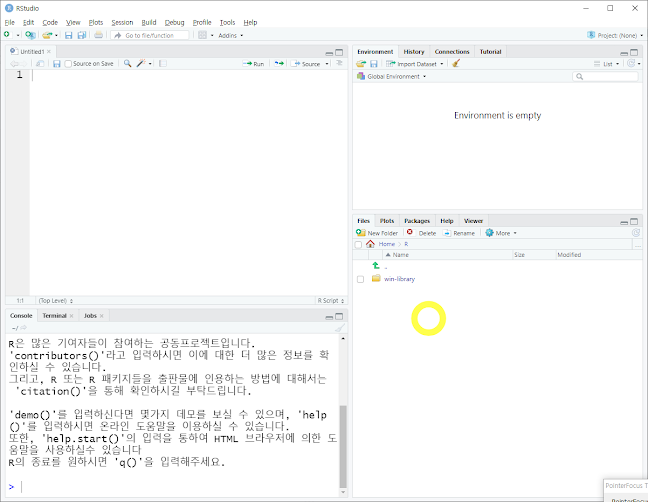Image resolution: width=648 pixels, height=502 pixels.
Task: Click the Save Workspace disk icon
Action: tap(374, 64)
